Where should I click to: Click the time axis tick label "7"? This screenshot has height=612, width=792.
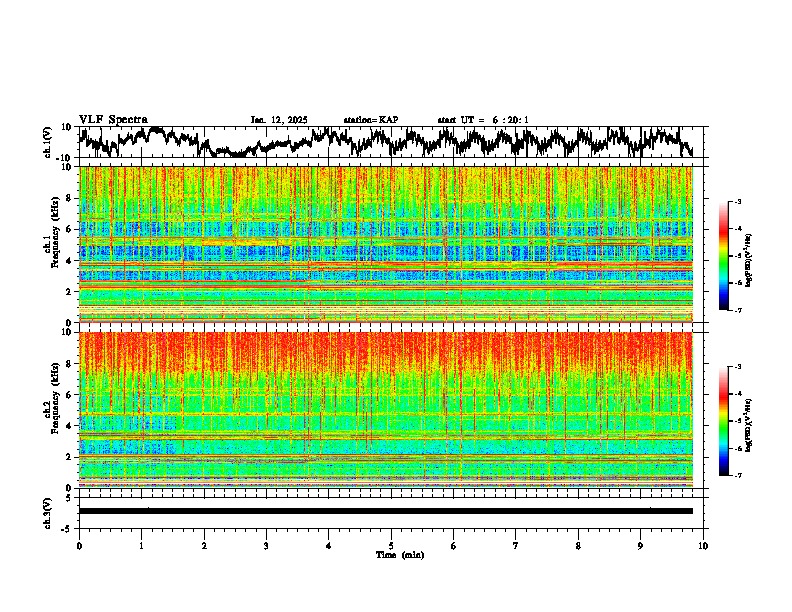click(516, 546)
